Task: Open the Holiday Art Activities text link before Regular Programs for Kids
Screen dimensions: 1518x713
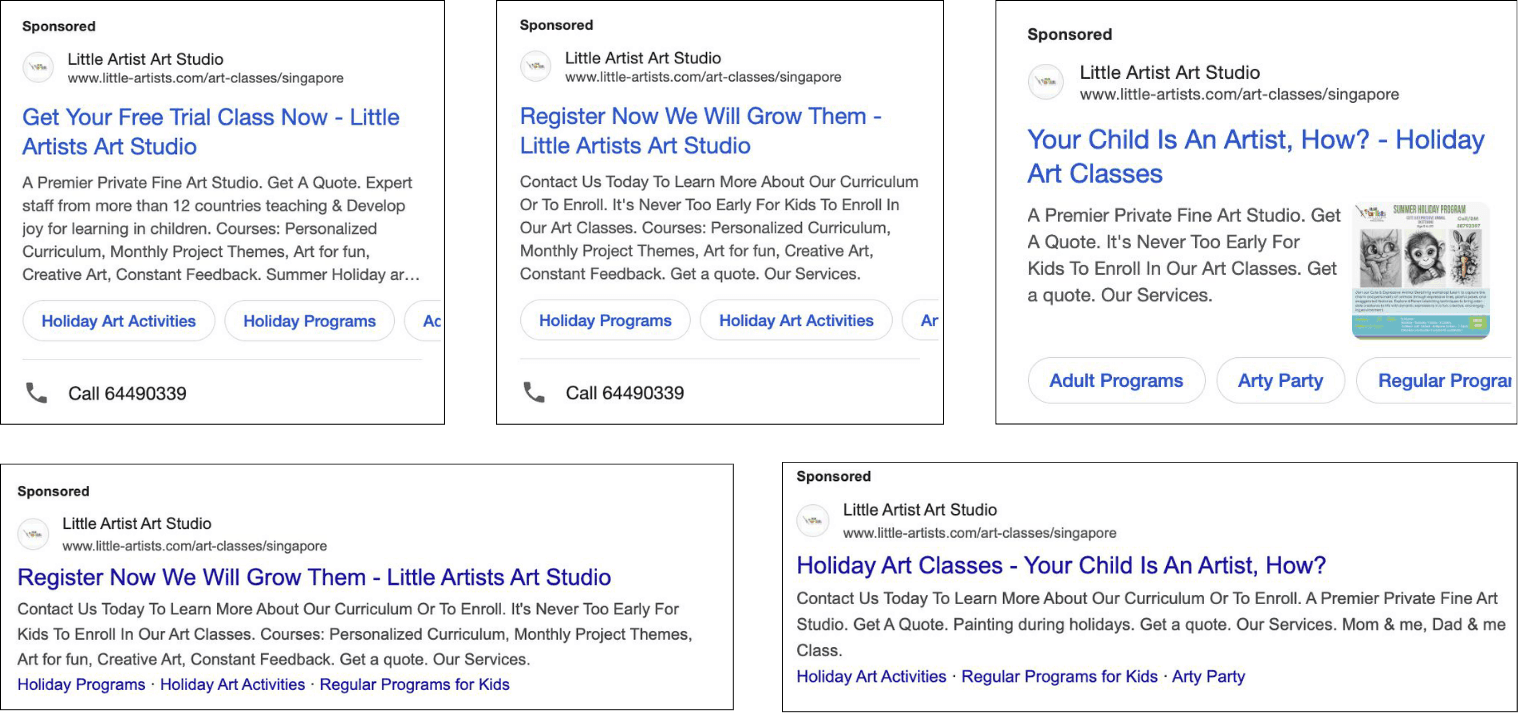Action: (x=871, y=677)
